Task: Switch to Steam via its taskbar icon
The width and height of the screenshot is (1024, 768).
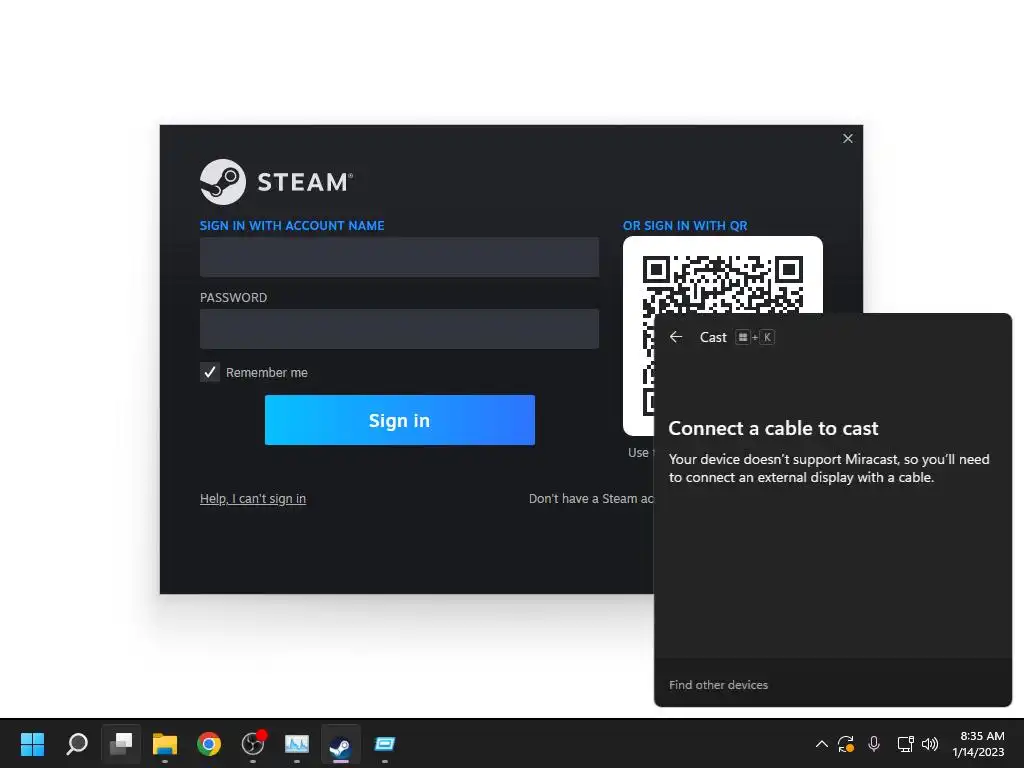Action: click(340, 744)
